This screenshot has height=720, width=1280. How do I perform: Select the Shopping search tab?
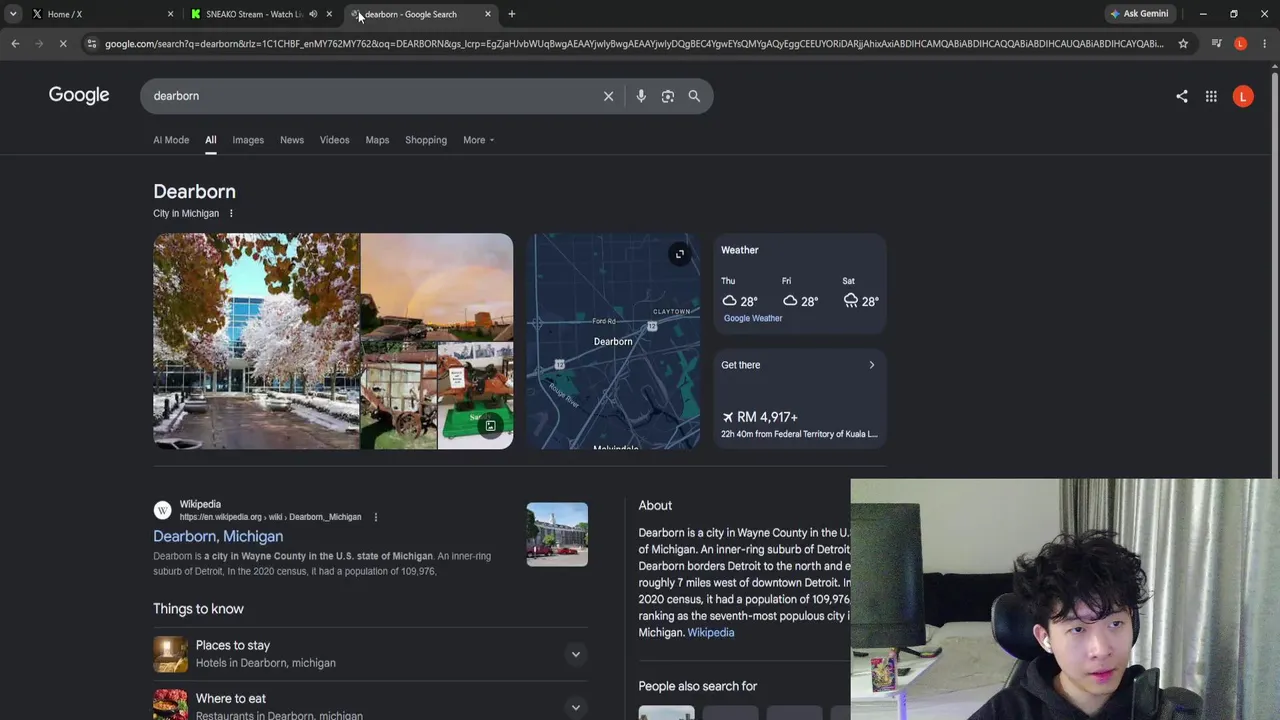[426, 140]
